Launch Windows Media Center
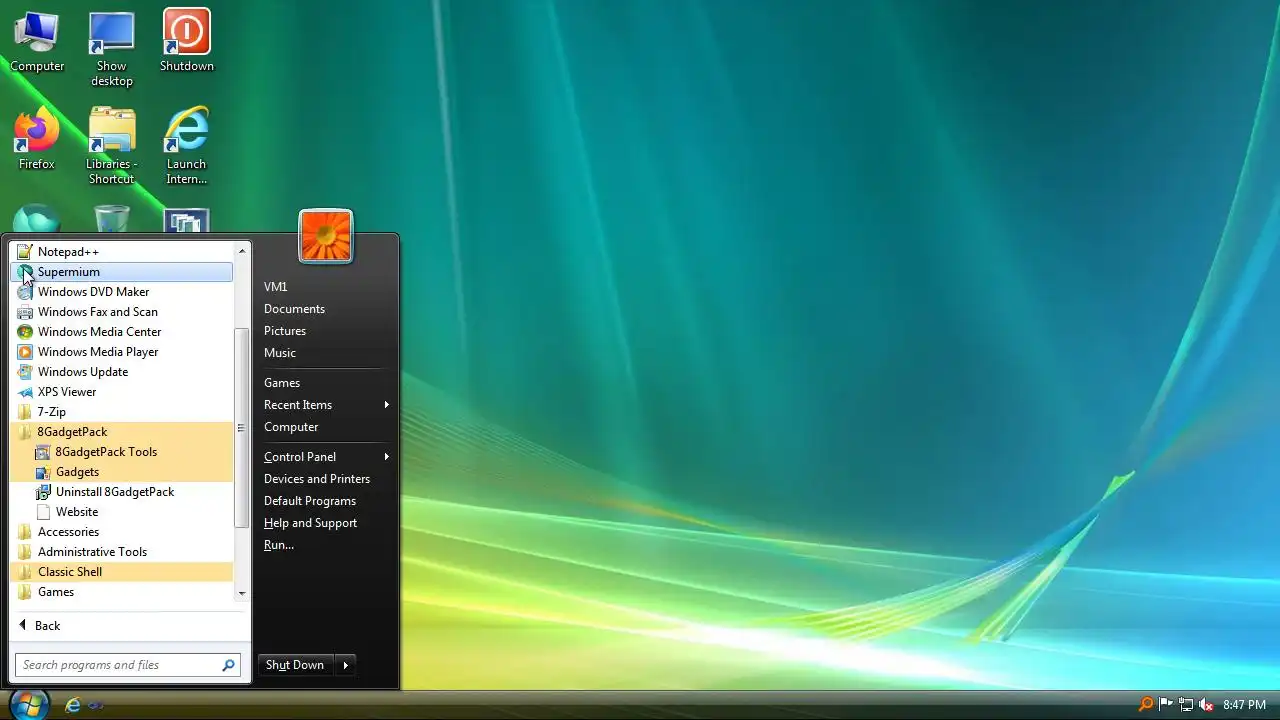Image resolution: width=1280 pixels, height=720 pixels. click(x=121, y=332)
